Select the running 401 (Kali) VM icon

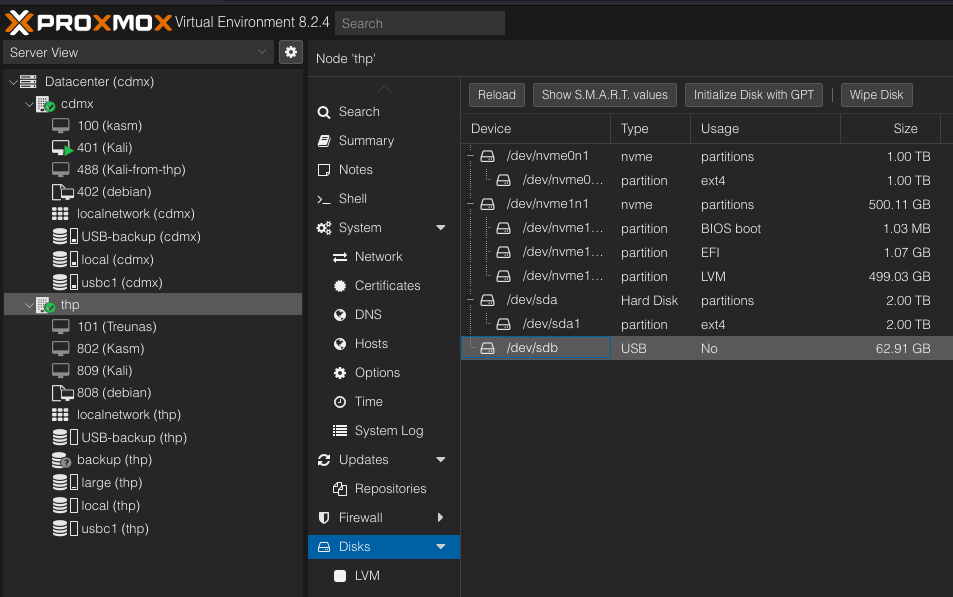[61, 148]
